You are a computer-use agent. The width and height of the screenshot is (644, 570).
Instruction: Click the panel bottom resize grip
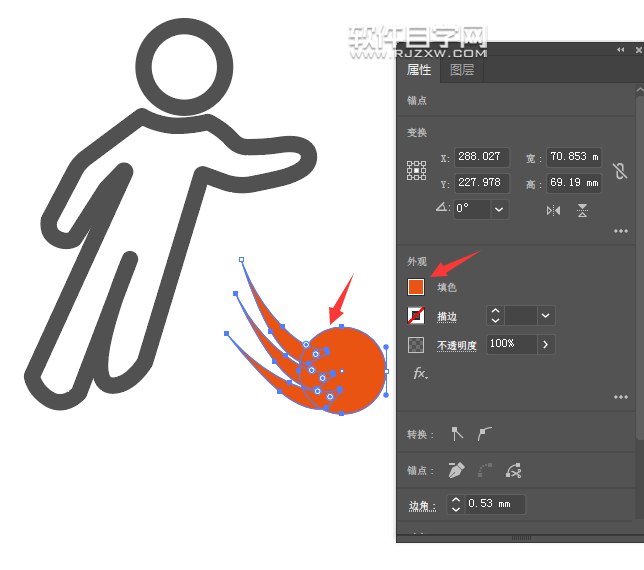(521, 538)
